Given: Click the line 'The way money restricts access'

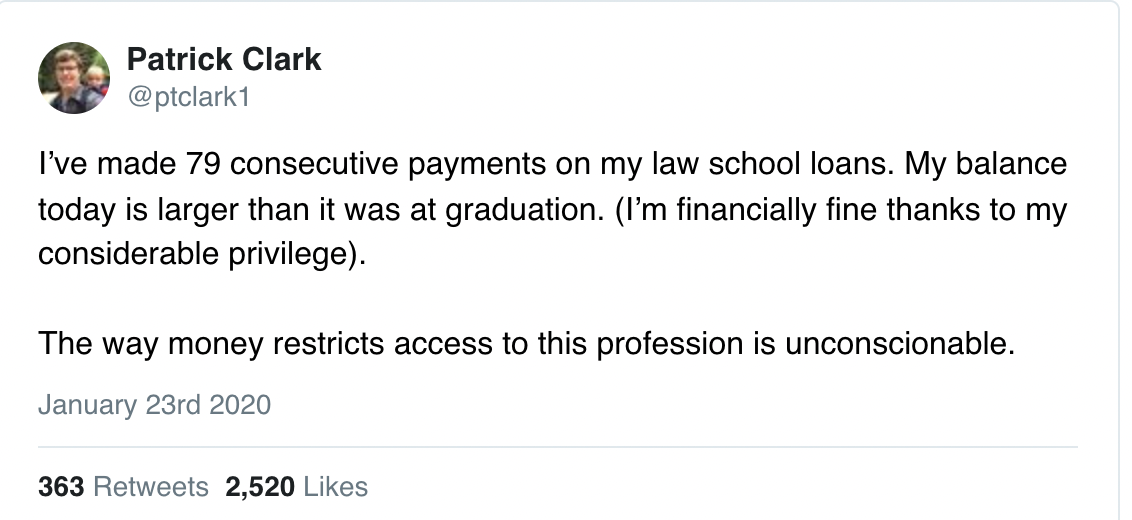Looking at the screenshot, I should [x=526, y=343].
